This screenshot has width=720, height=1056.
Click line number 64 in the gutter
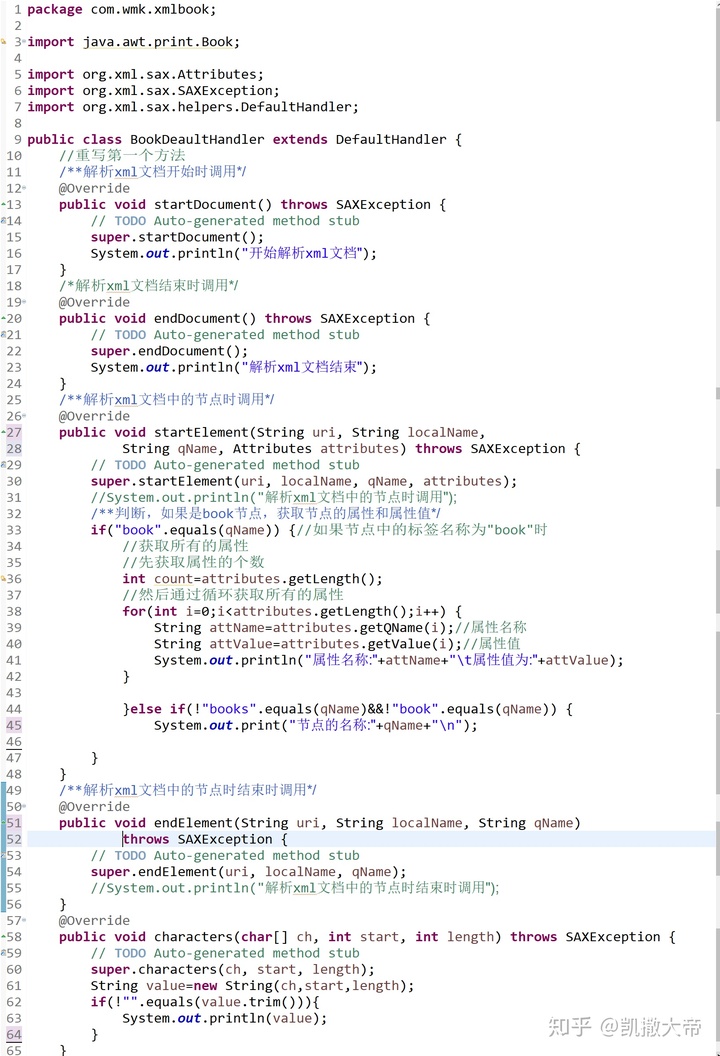[x=14, y=1034]
